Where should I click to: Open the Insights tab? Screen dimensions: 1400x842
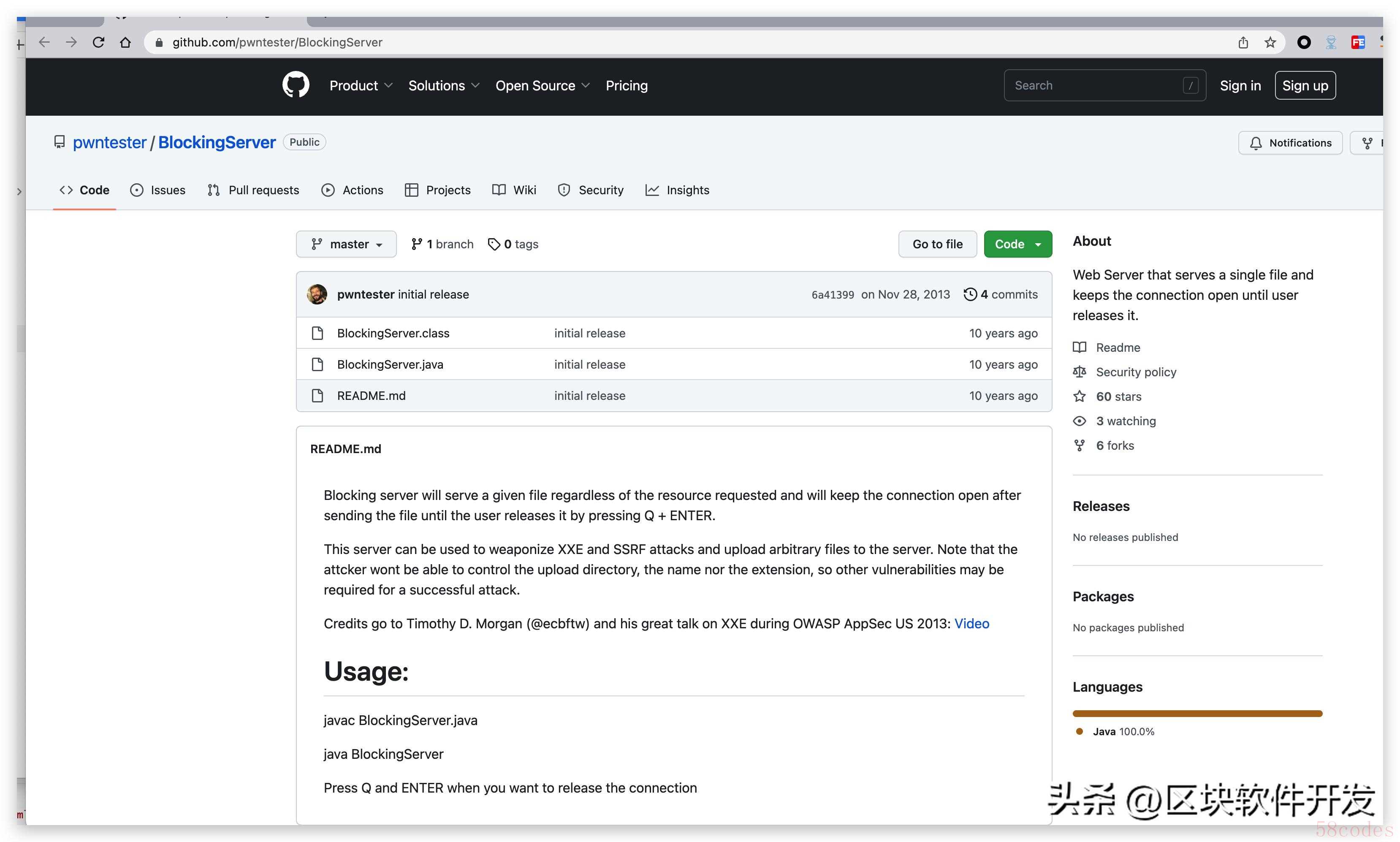(x=677, y=190)
